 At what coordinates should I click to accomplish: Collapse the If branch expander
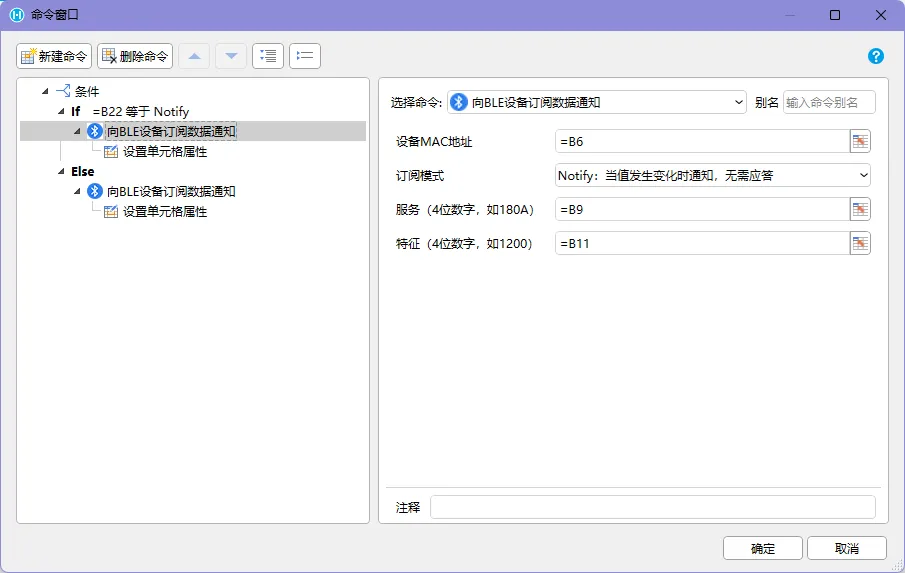tap(61, 111)
